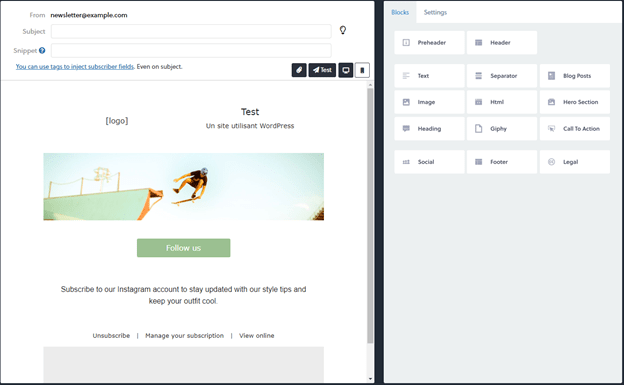Select the Test site title text
This screenshot has width=624, height=385.
click(250, 112)
